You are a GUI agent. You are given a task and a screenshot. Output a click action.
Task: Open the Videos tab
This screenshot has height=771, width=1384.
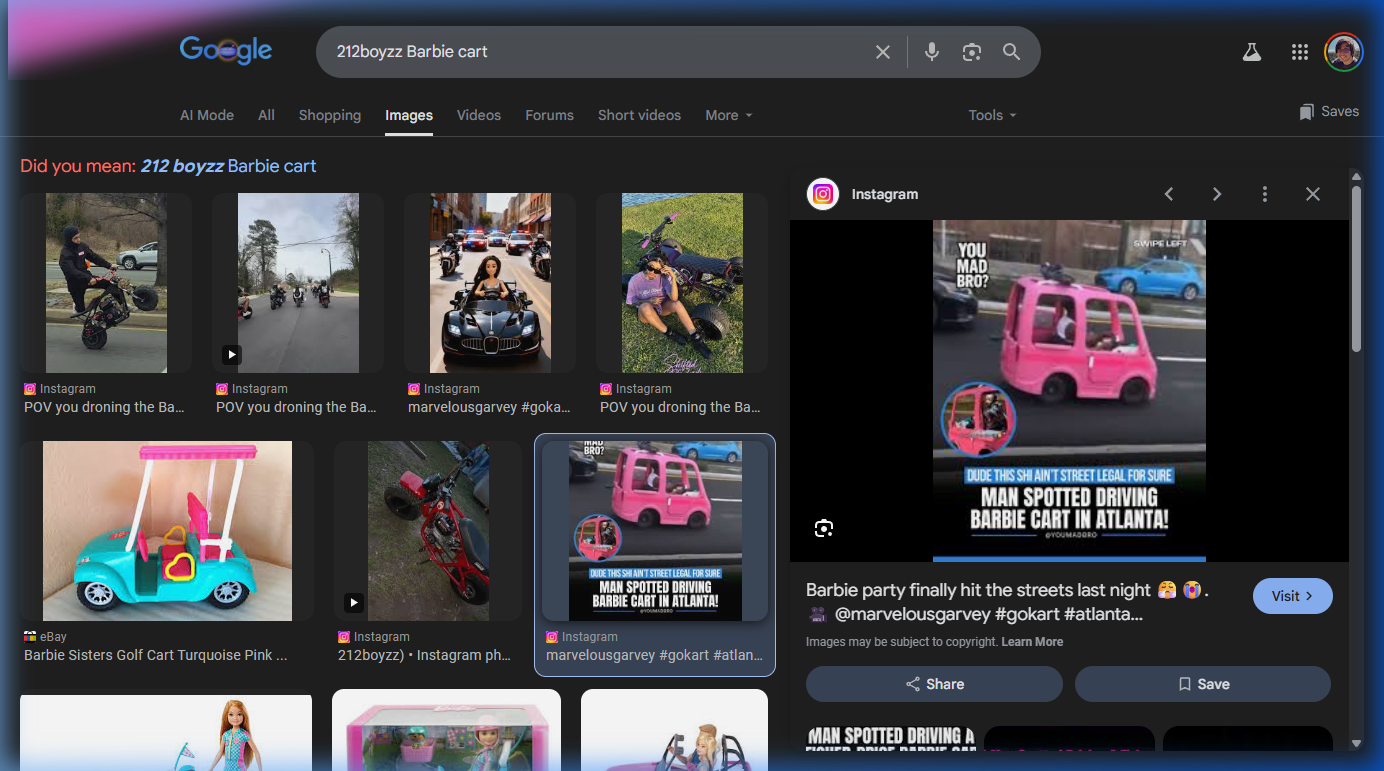pos(479,115)
